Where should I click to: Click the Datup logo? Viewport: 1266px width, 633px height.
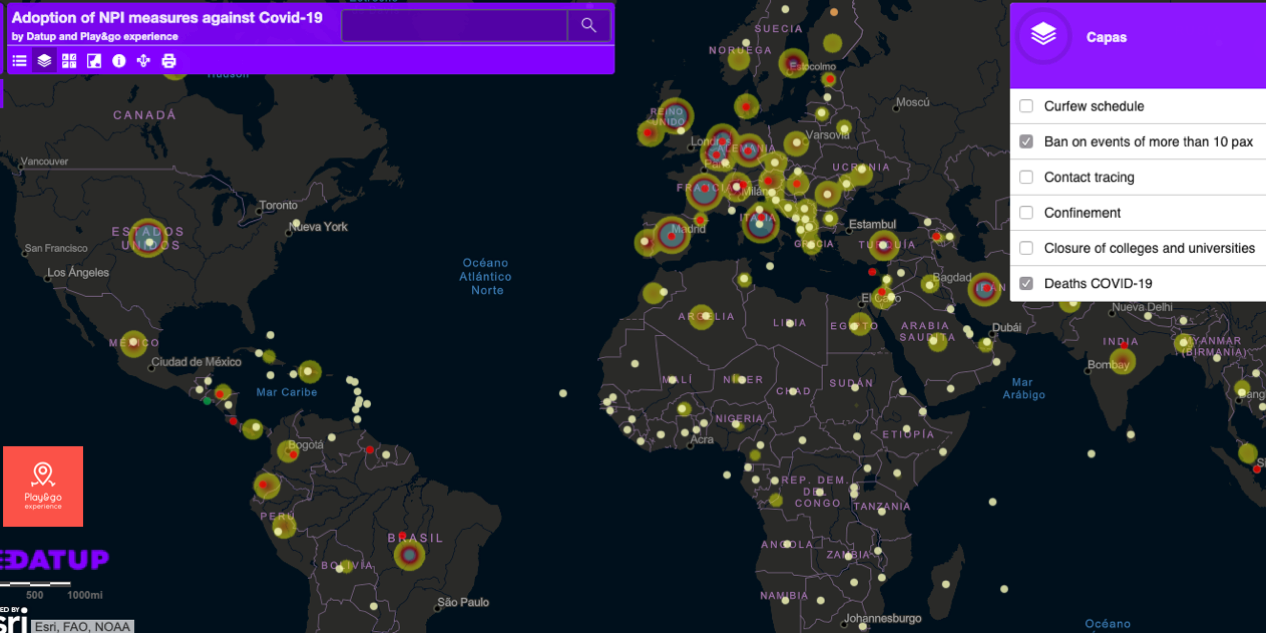pyautogui.click(x=55, y=560)
